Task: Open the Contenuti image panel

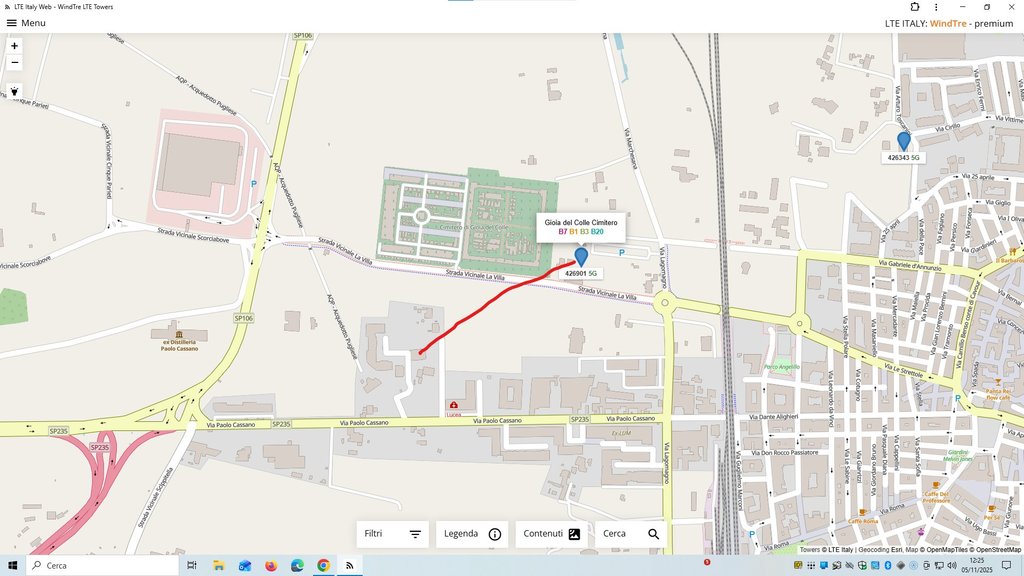Action: [552, 534]
